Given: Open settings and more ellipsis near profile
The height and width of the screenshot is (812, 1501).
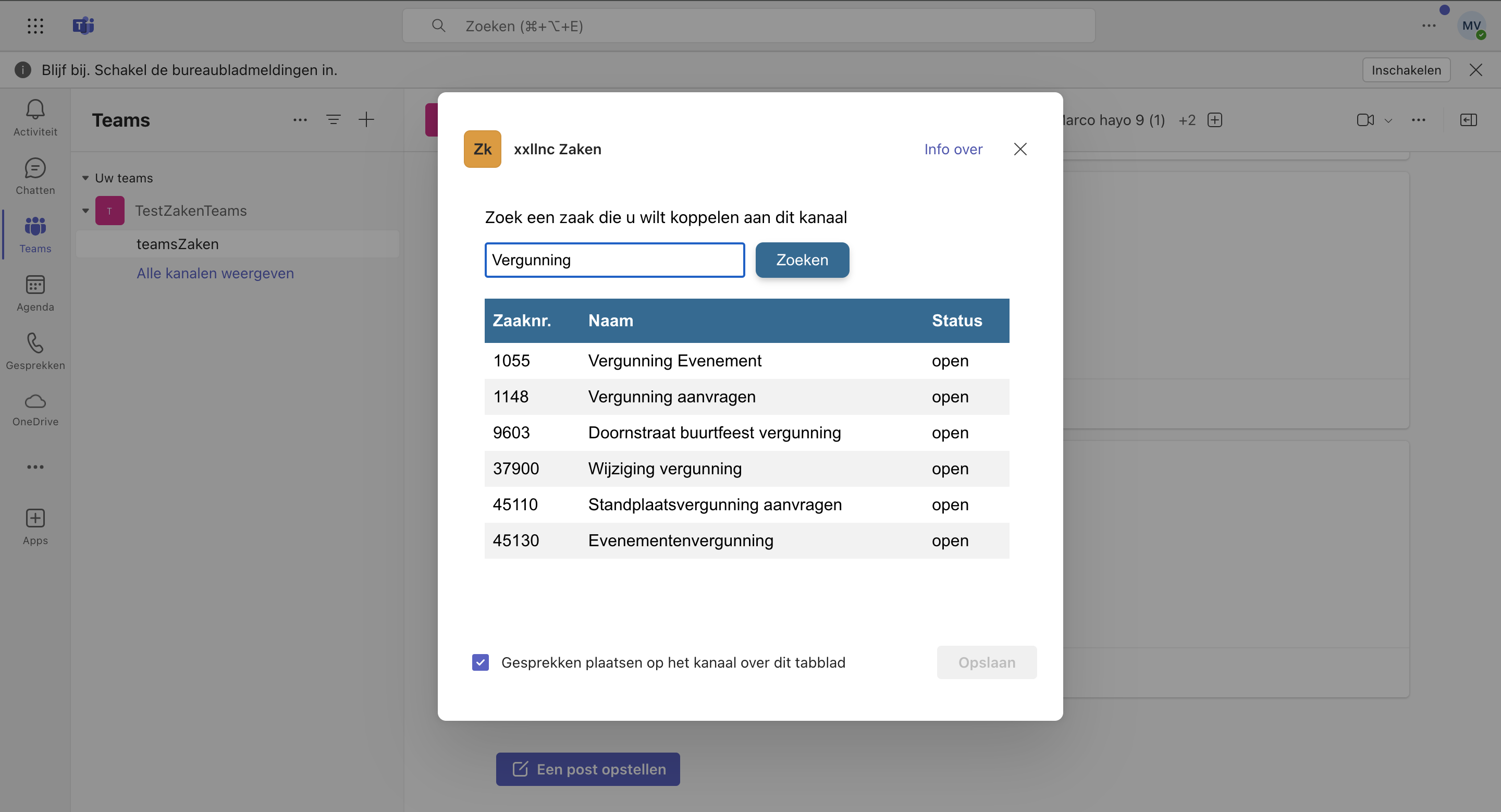Looking at the screenshot, I should 1429,26.
